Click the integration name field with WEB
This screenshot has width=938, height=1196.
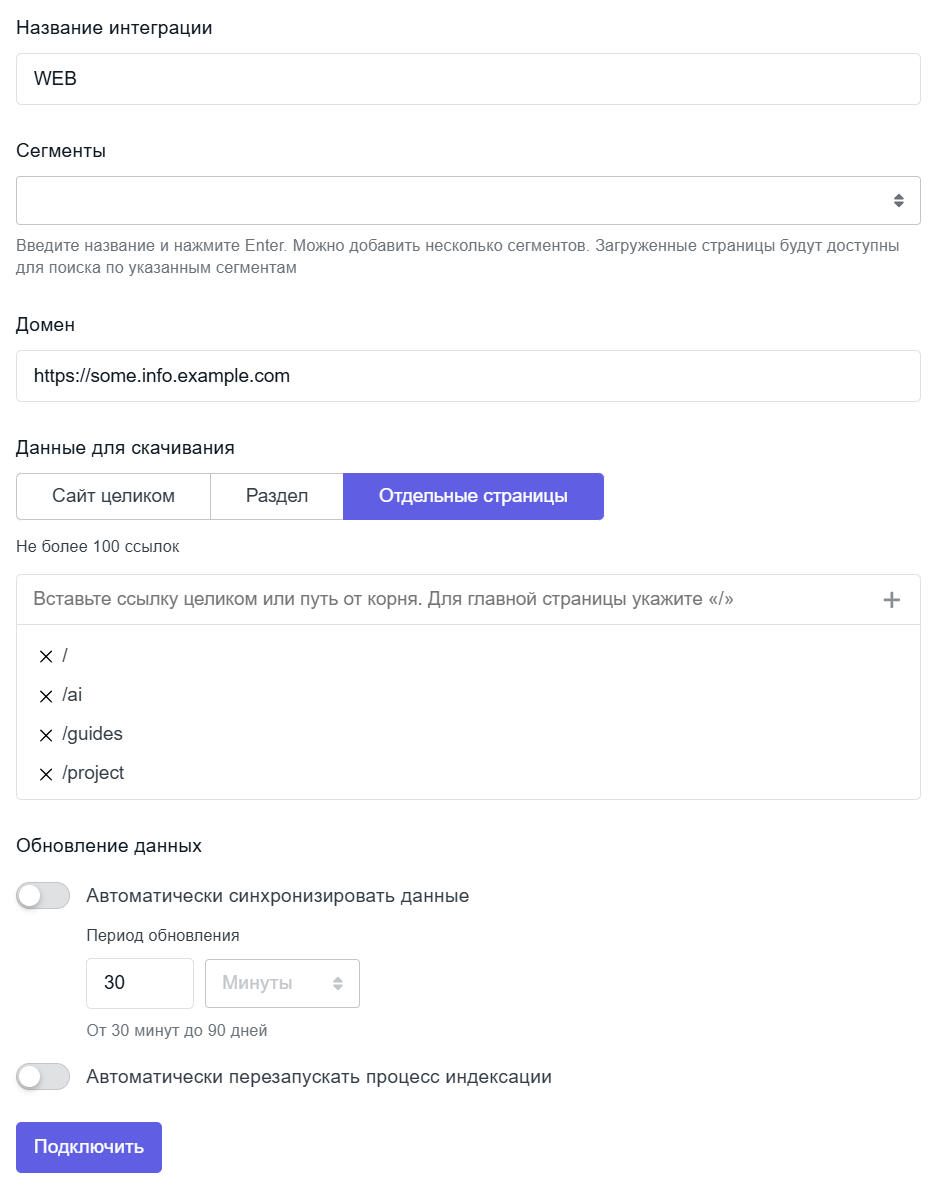click(468, 79)
